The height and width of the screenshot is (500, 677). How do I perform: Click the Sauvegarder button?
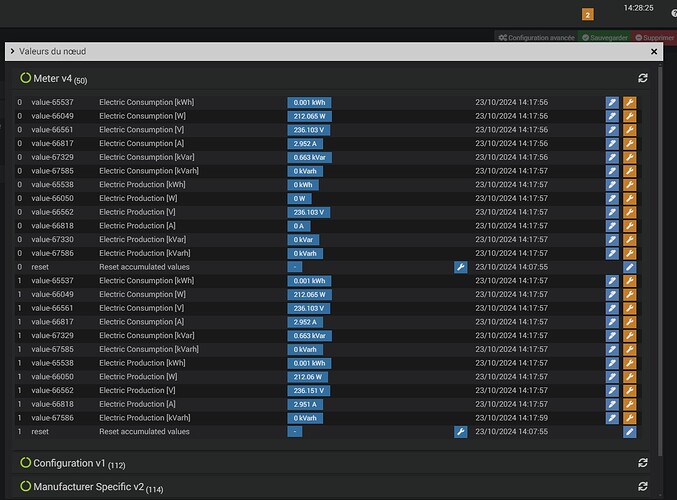[x=607, y=37]
